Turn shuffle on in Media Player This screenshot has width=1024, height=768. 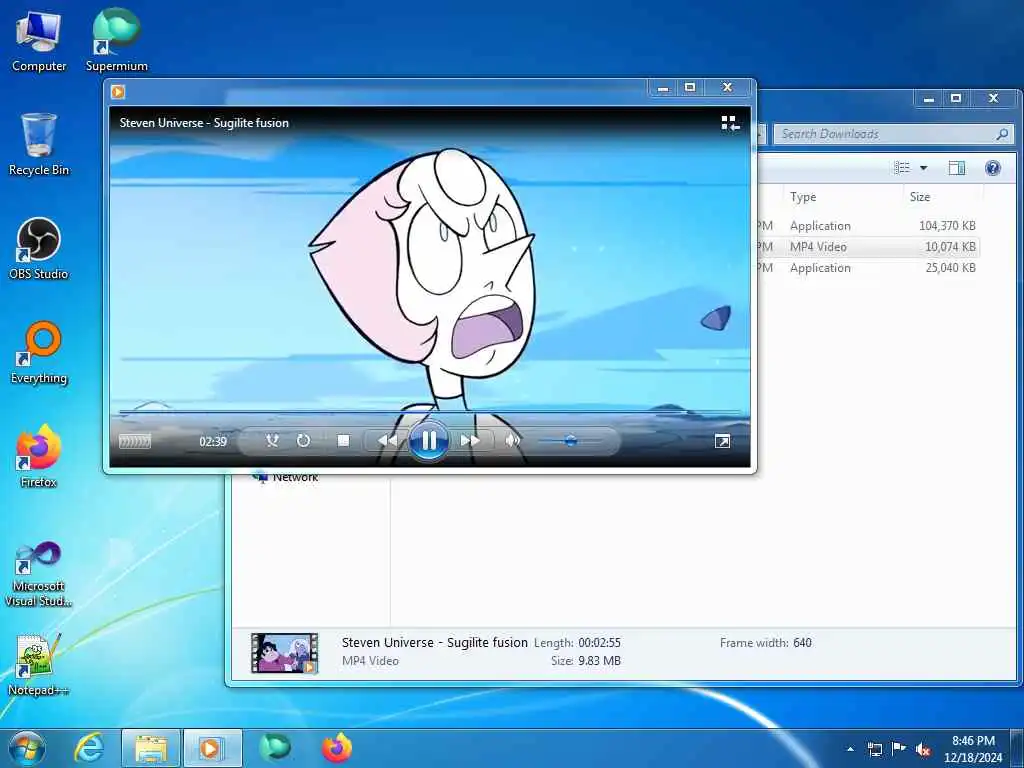click(x=272, y=441)
